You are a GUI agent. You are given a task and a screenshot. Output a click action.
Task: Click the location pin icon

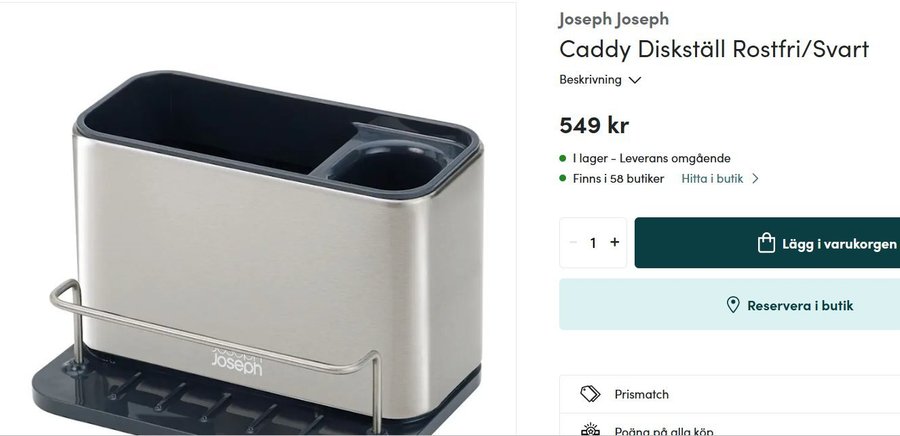click(733, 305)
